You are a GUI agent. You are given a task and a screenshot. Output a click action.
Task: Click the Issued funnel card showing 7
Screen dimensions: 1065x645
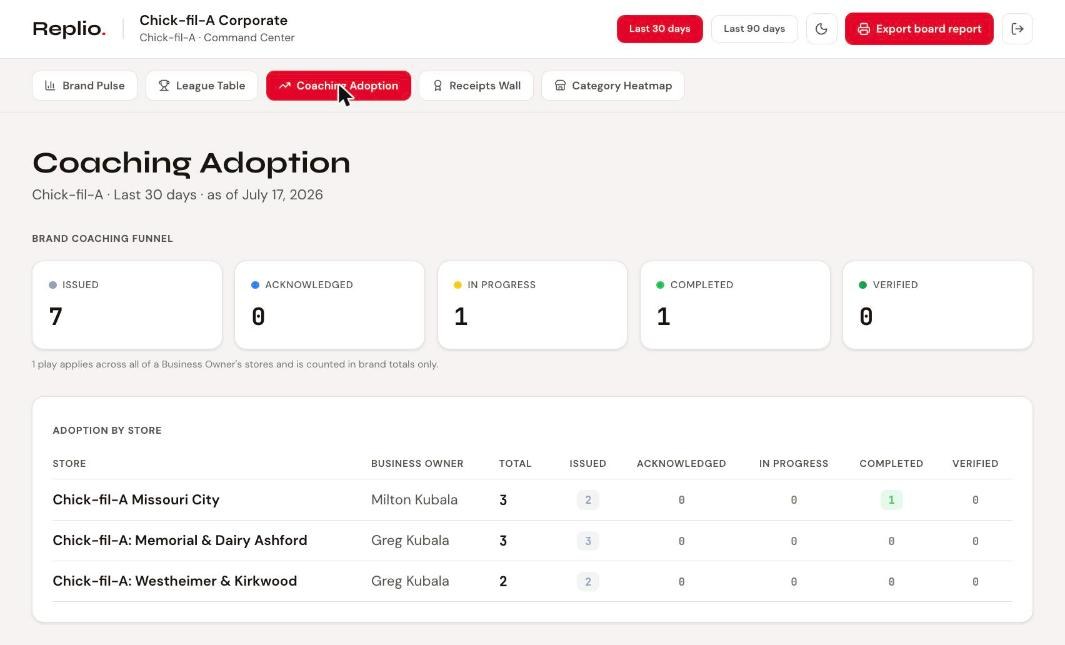coord(127,306)
